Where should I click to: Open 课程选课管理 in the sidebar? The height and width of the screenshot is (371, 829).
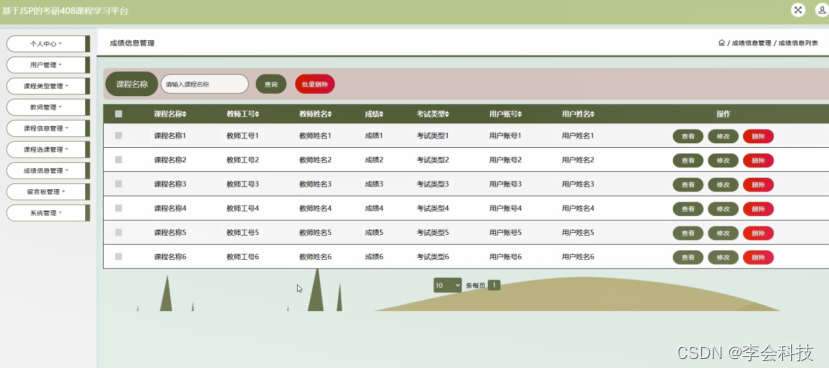coord(48,150)
